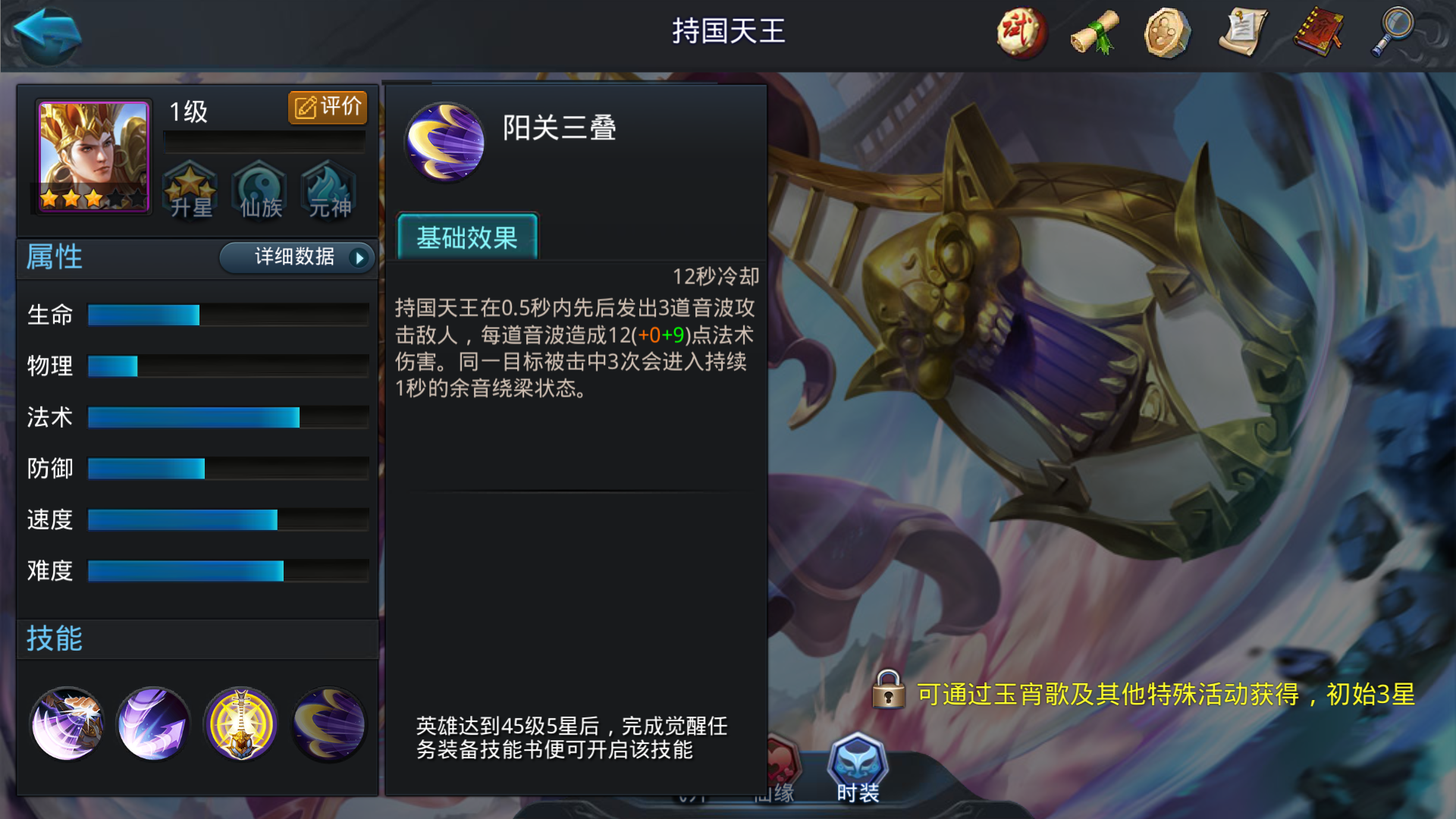
Task: Click the 评价 review button
Action: [328, 107]
